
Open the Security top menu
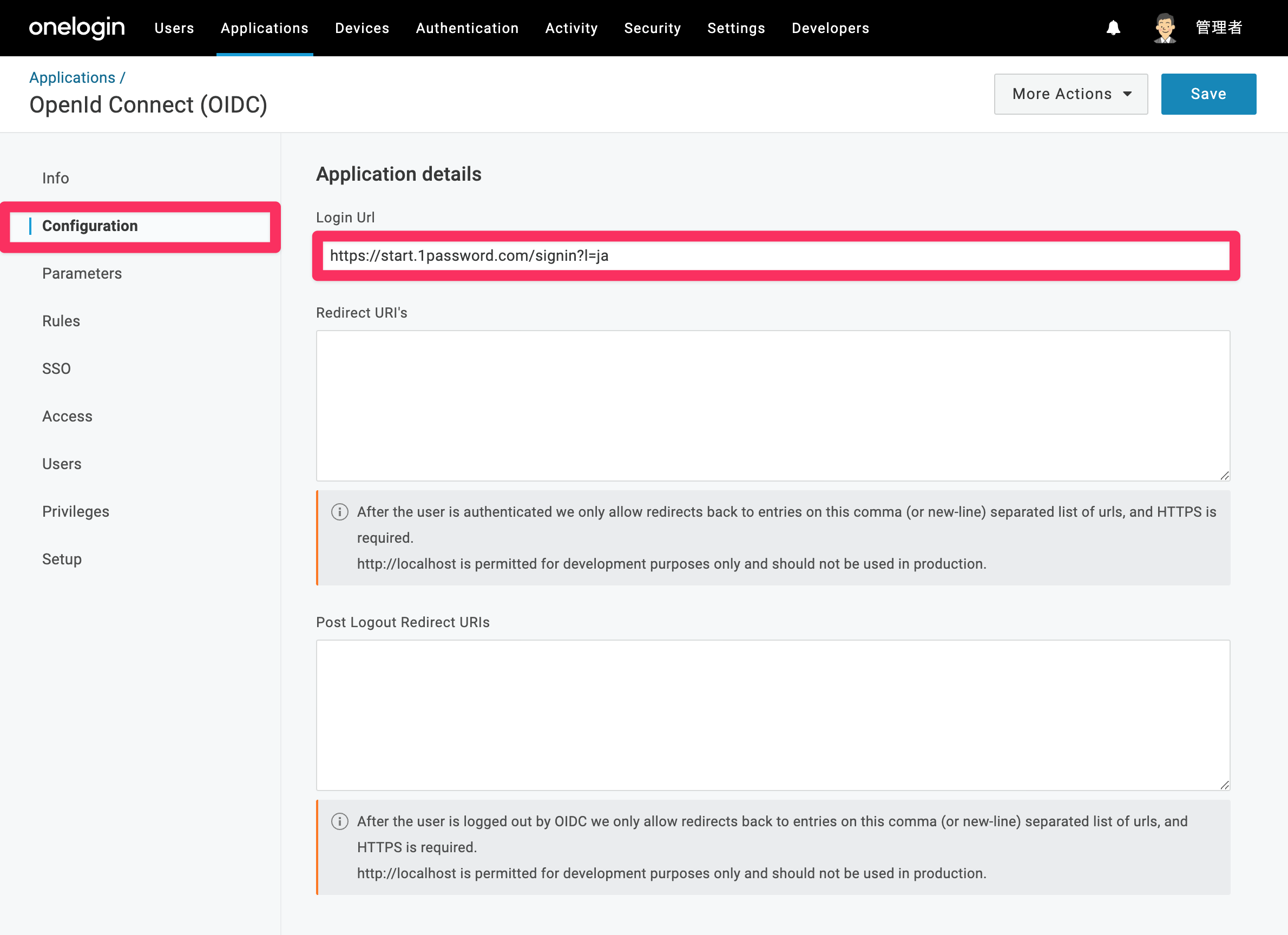(653, 28)
